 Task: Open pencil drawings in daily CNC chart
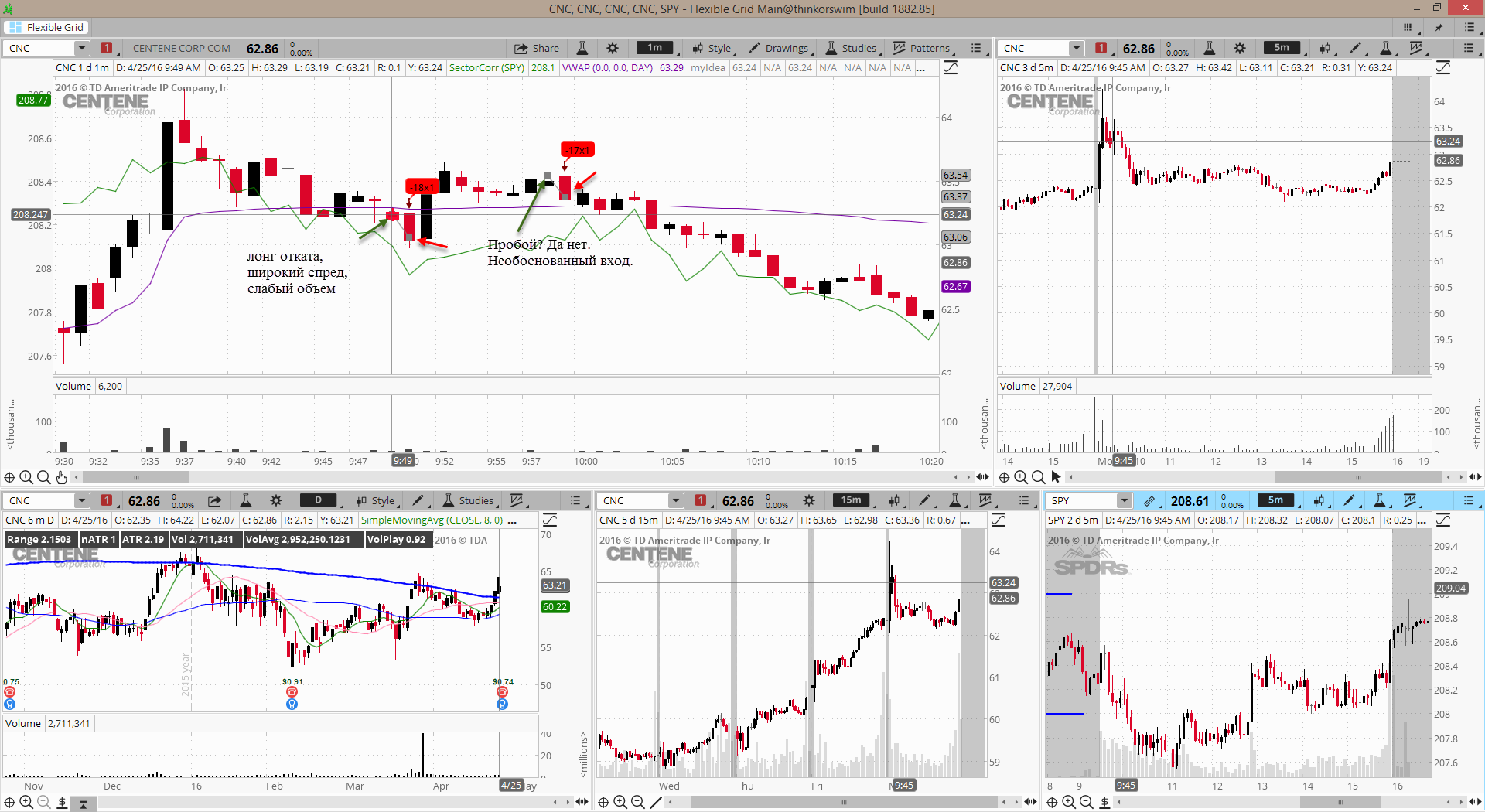[x=418, y=500]
